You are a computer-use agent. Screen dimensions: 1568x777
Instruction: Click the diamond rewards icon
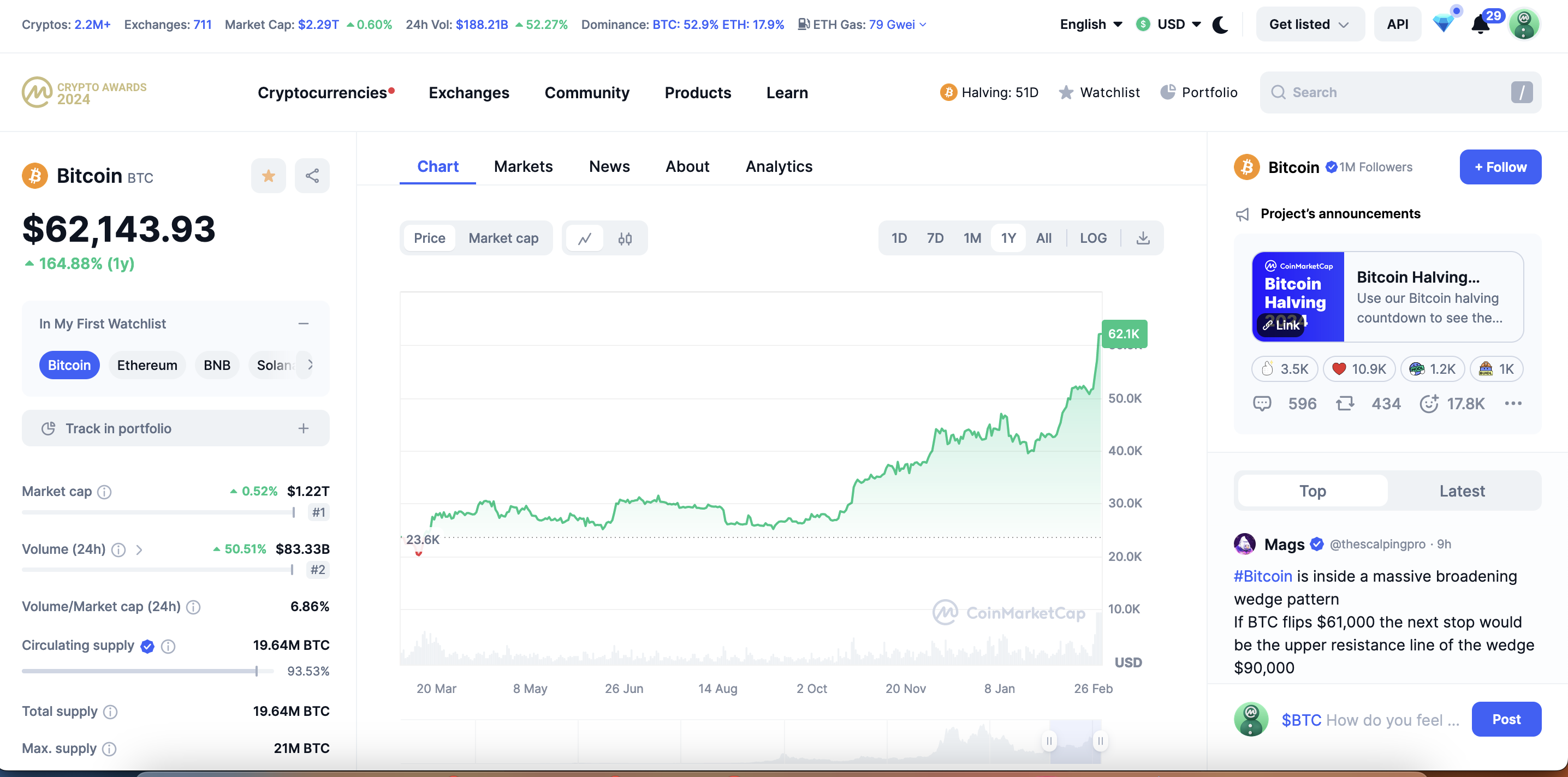tap(1443, 23)
